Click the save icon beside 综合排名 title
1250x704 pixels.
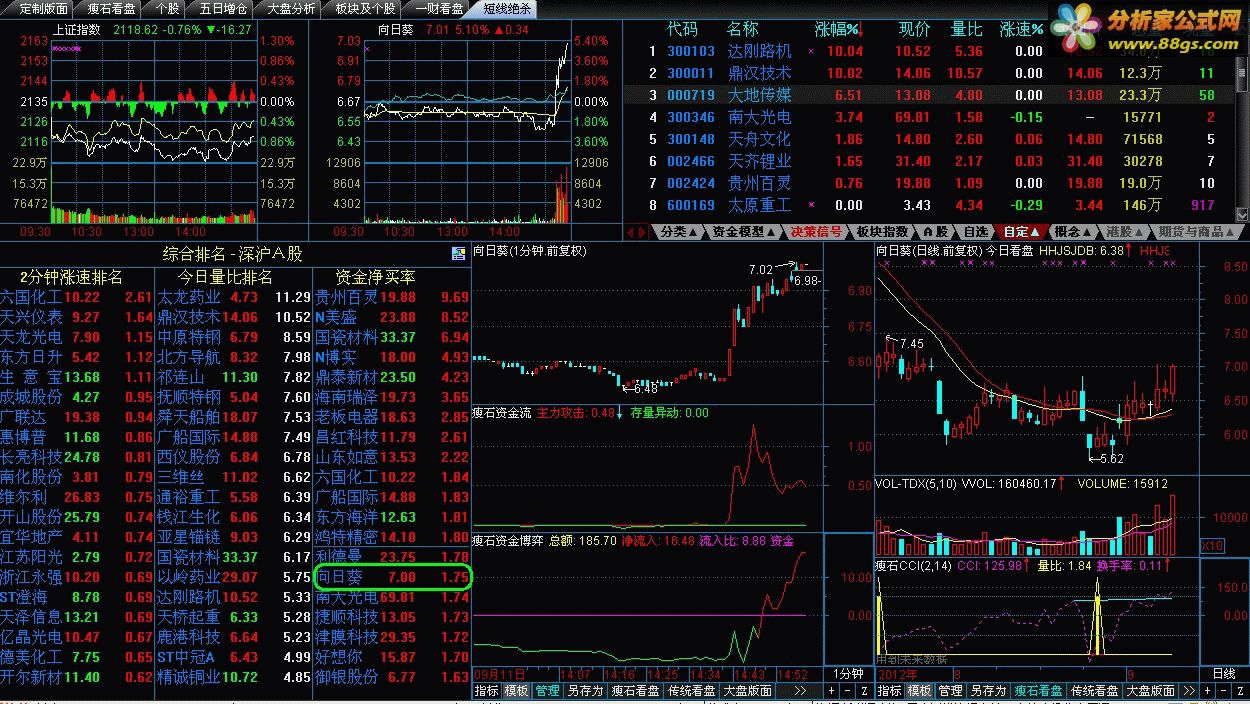pos(458,253)
